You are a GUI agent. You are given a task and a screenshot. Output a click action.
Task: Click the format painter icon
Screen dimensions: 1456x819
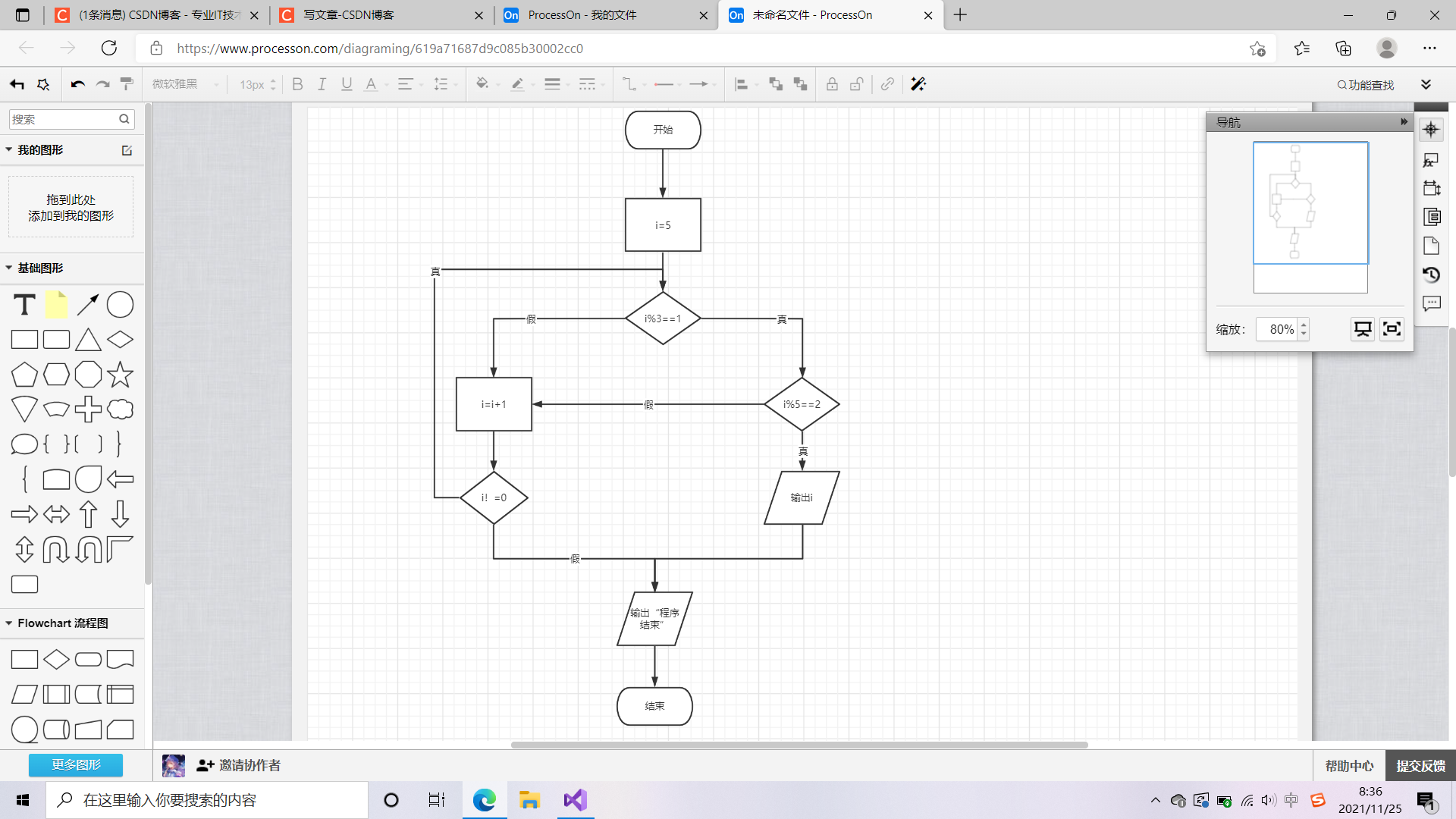(127, 84)
